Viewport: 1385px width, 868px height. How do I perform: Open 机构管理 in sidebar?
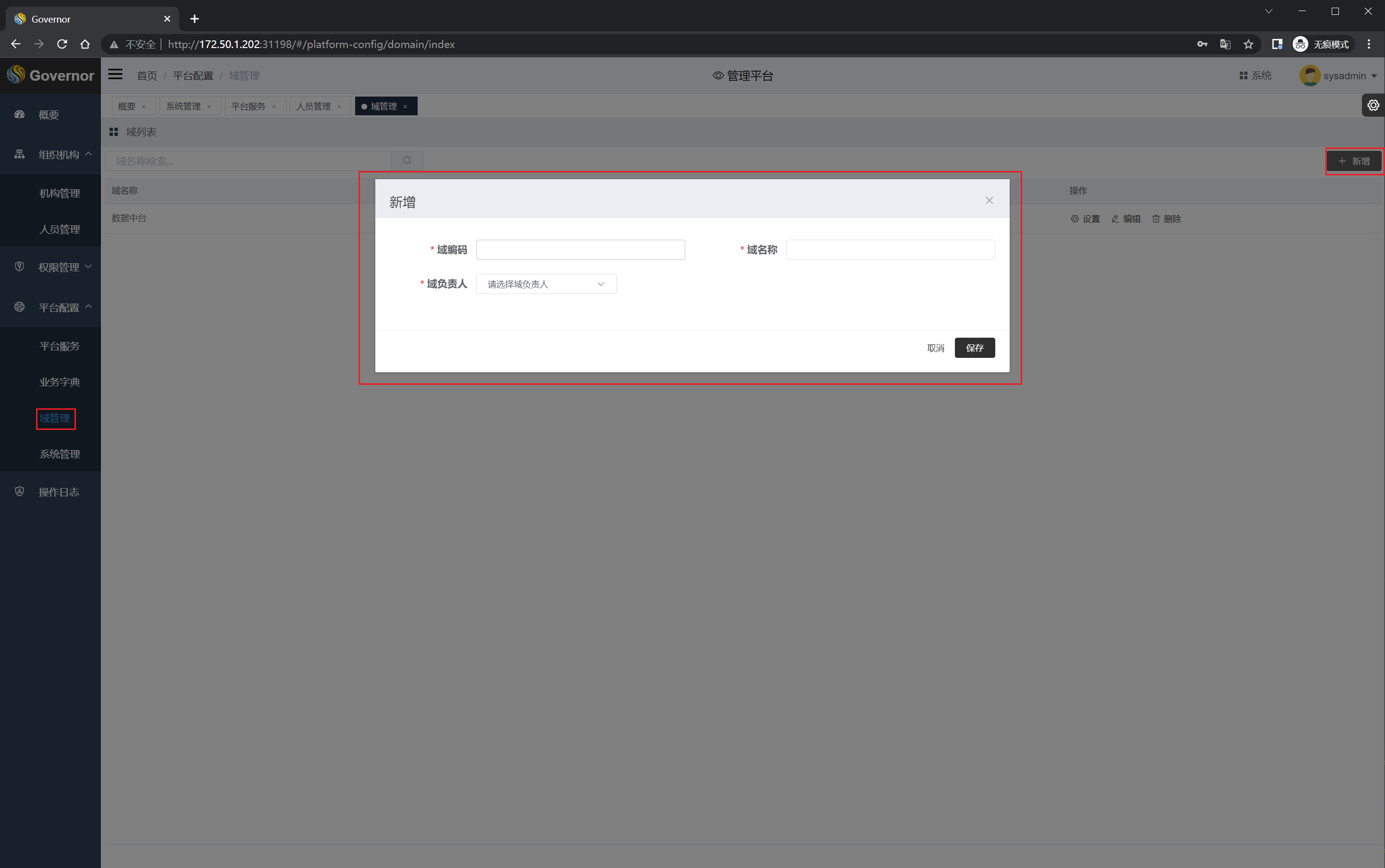[60, 194]
